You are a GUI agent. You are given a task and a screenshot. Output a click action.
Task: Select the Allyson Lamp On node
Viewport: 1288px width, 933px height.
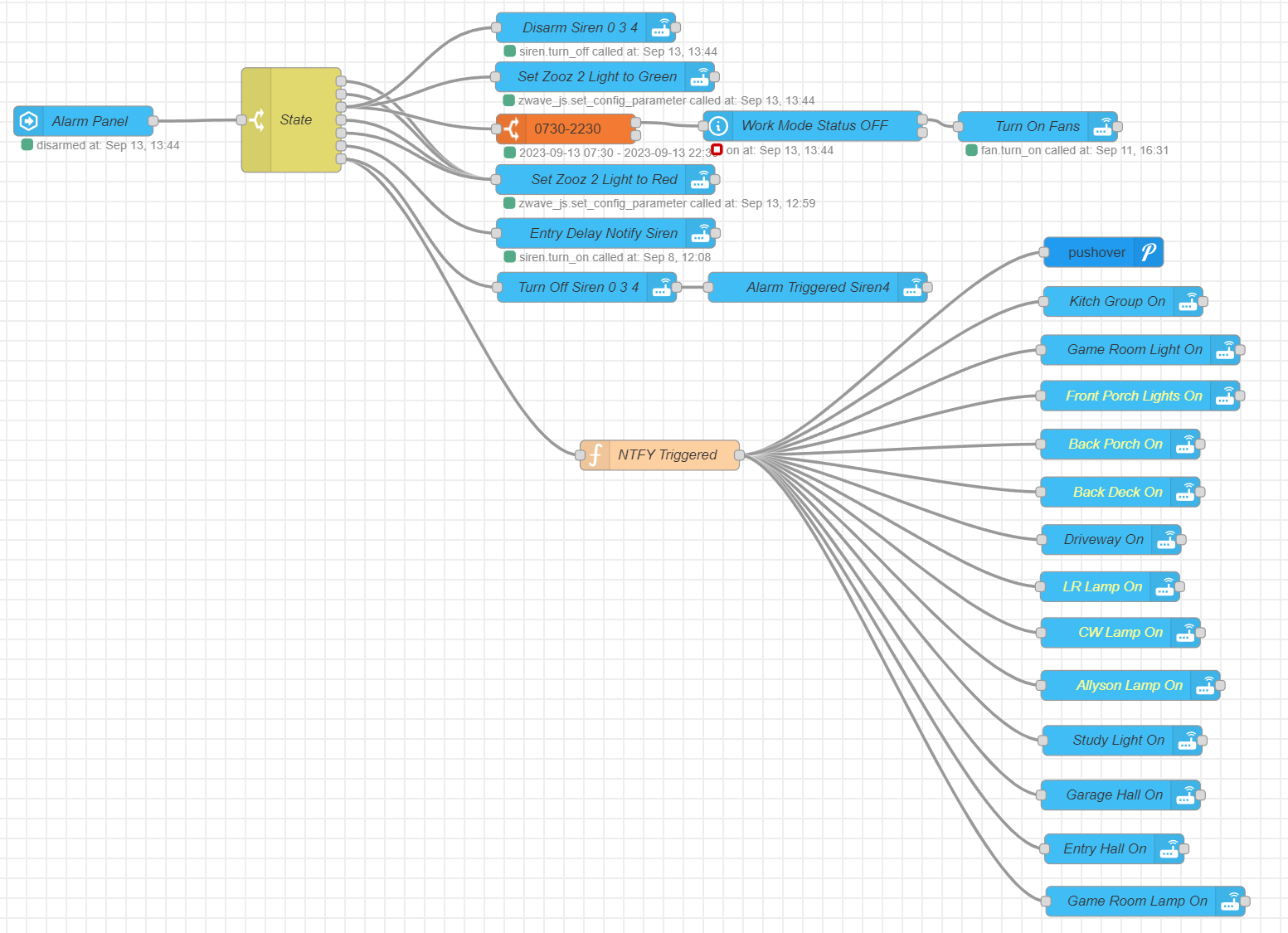(1129, 686)
